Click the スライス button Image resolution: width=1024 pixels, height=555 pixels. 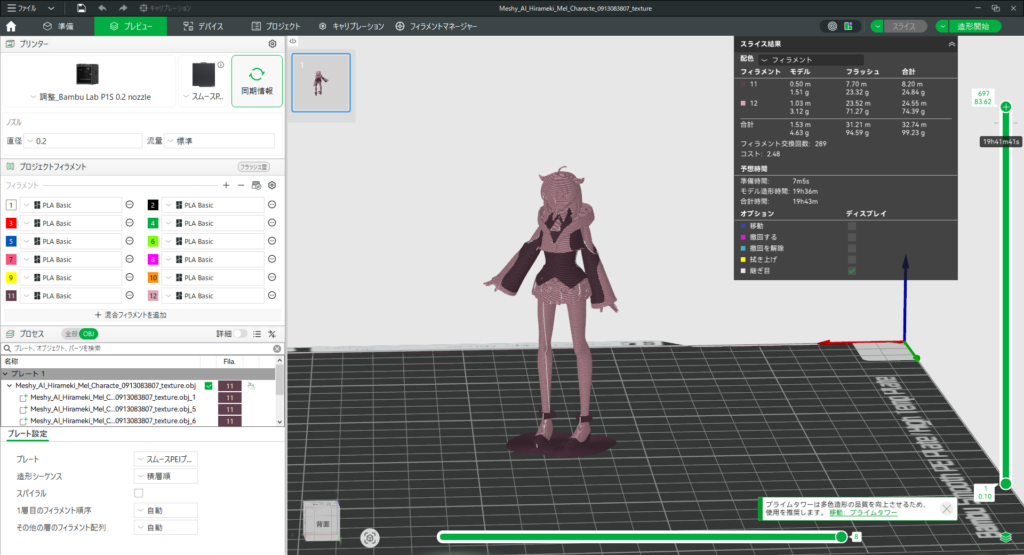904,26
